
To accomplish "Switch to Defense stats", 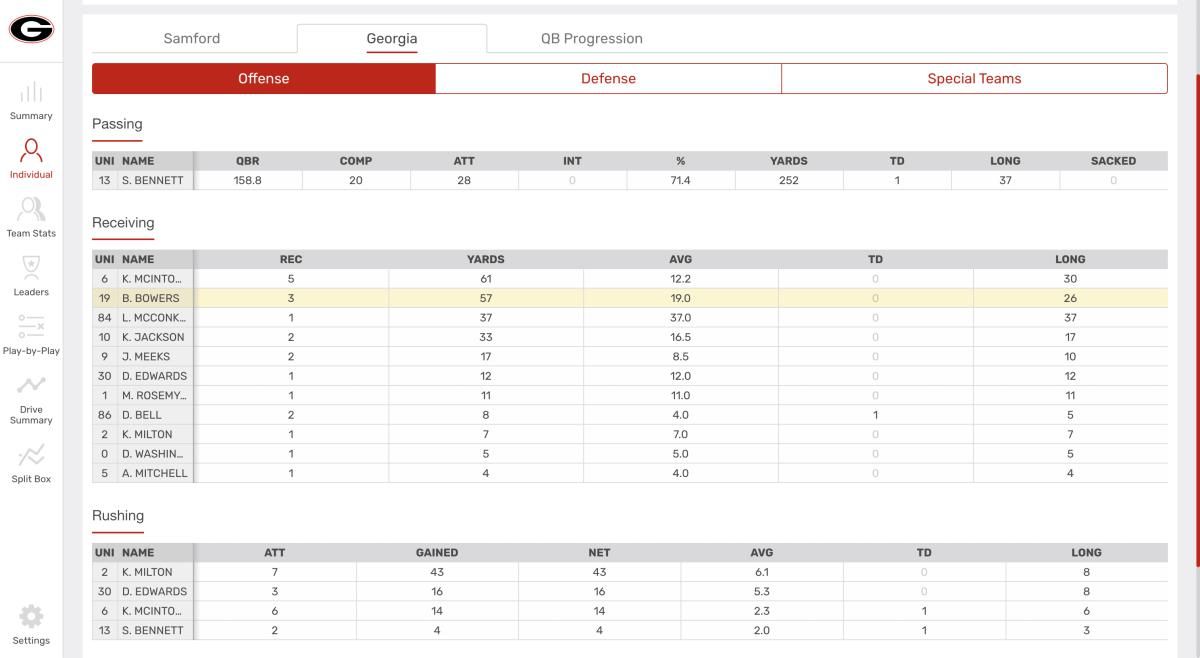I will [x=608, y=79].
